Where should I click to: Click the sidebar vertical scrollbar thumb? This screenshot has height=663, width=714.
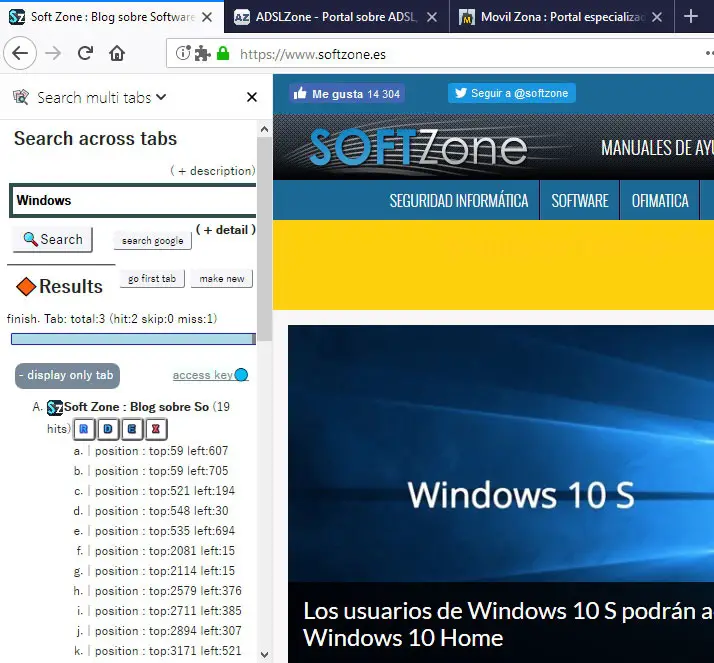265,239
